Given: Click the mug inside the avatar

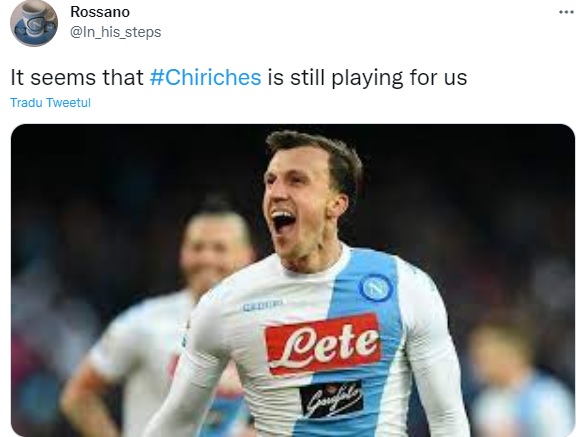Looking at the screenshot, I should (34, 18).
